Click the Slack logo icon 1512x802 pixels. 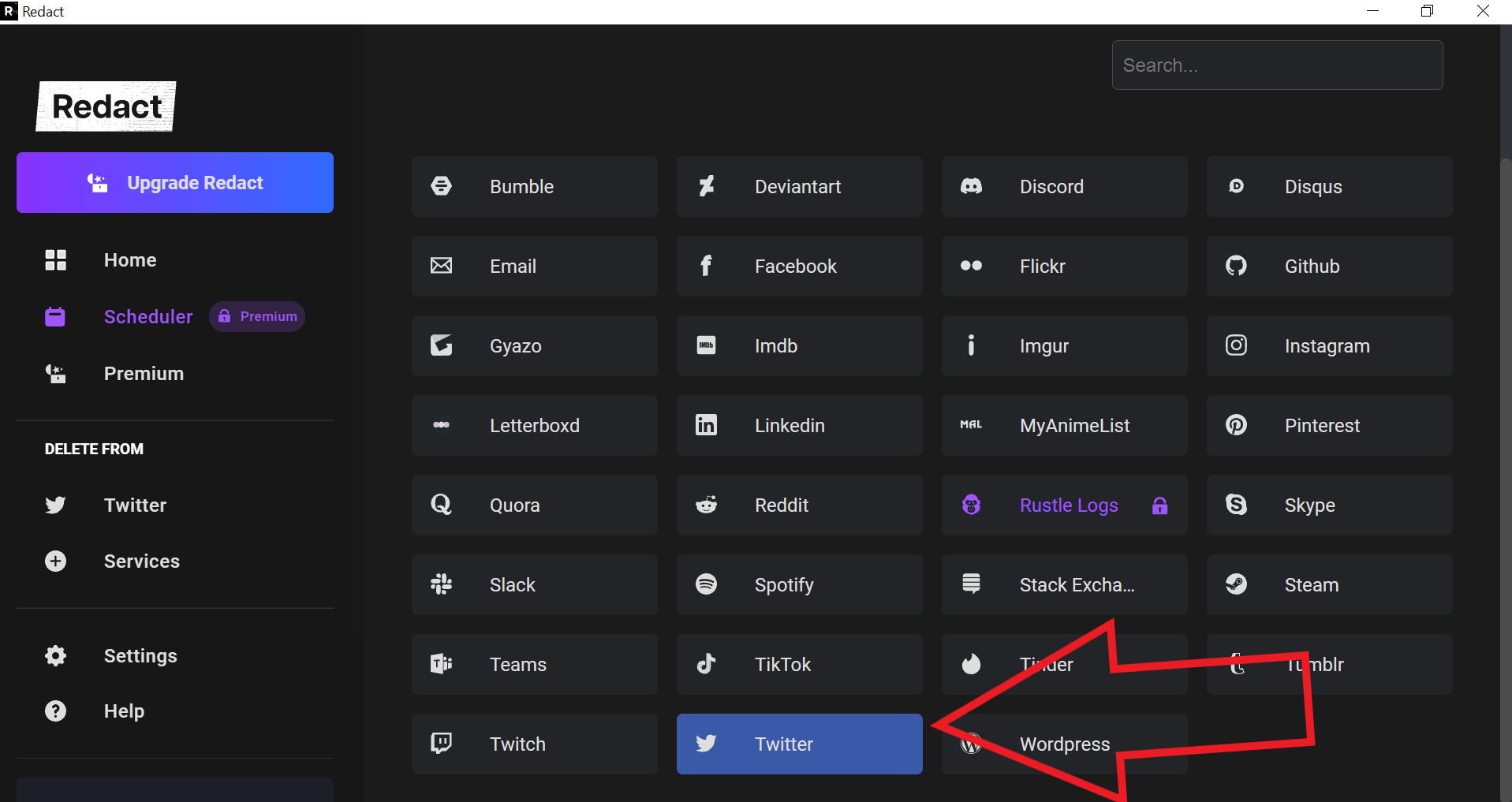[442, 584]
